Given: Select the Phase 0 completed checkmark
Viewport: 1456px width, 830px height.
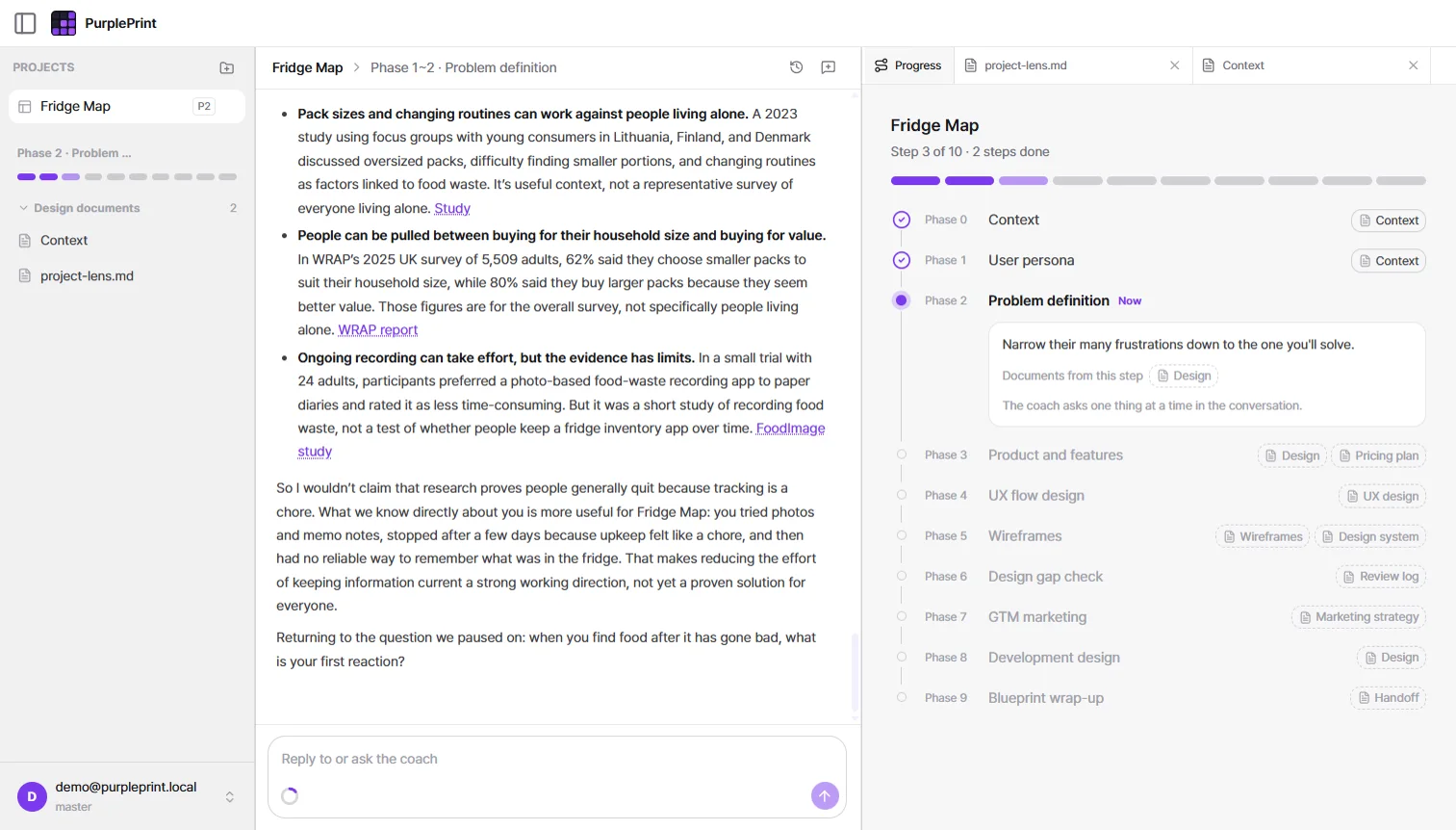Looking at the screenshot, I should click(901, 220).
